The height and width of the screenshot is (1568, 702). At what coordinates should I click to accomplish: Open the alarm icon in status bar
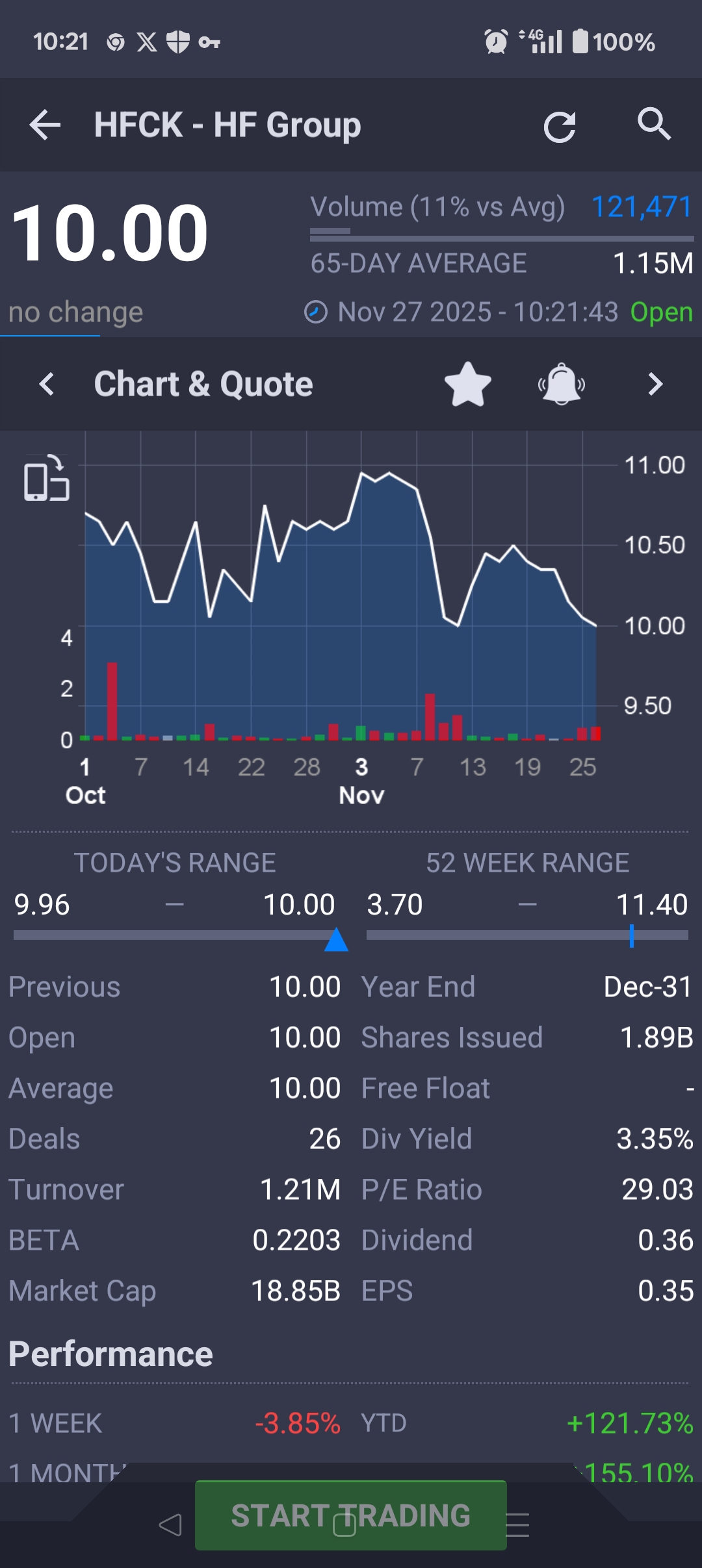click(x=496, y=42)
